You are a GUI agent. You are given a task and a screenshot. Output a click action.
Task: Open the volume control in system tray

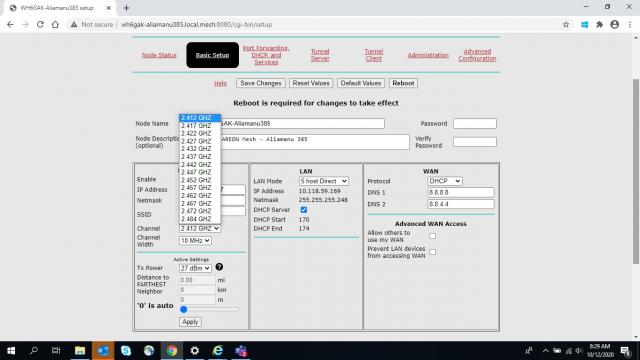[x=579, y=351]
